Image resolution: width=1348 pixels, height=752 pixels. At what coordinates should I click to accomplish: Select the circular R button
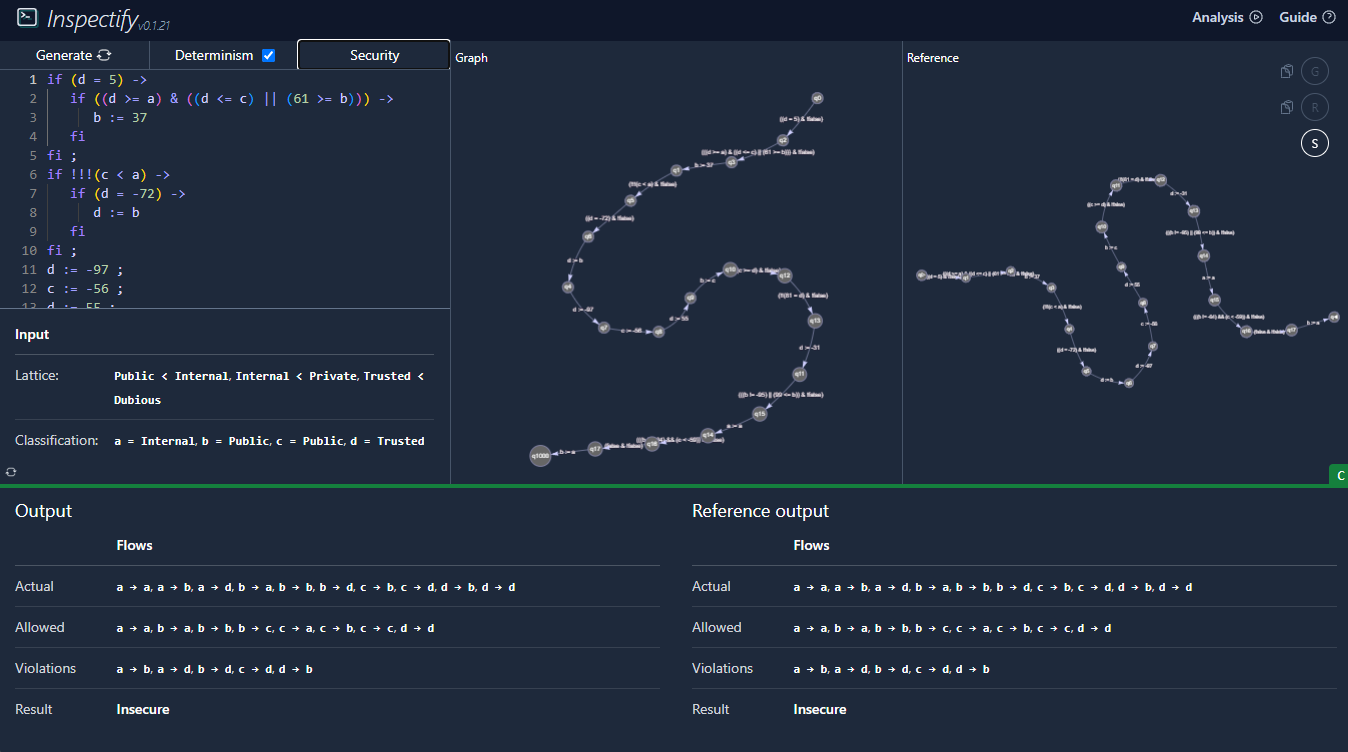click(x=1315, y=107)
